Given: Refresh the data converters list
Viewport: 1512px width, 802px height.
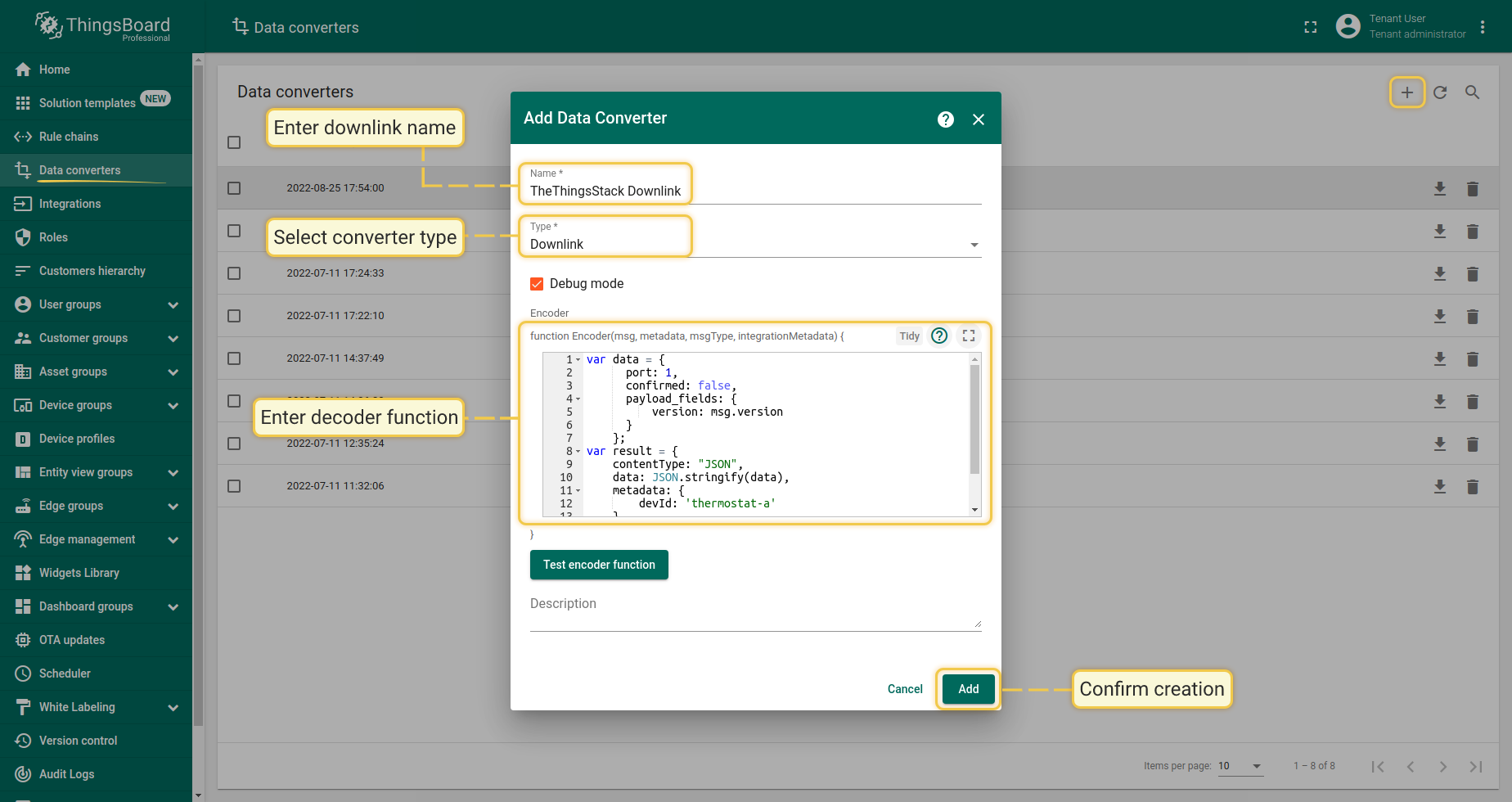Looking at the screenshot, I should coord(1440,92).
